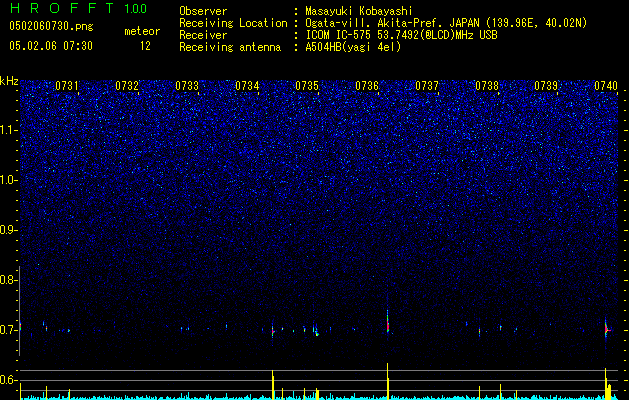Click the Receiver label
The width and height of the screenshot is (629, 400).
point(203,35)
